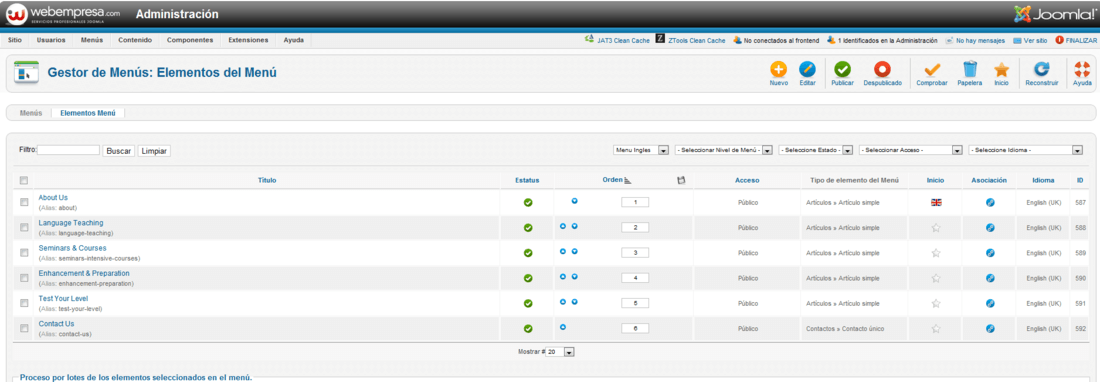Click the published status icon for Contact Us
The width and height of the screenshot is (1100, 382).
tap(528, 328)
